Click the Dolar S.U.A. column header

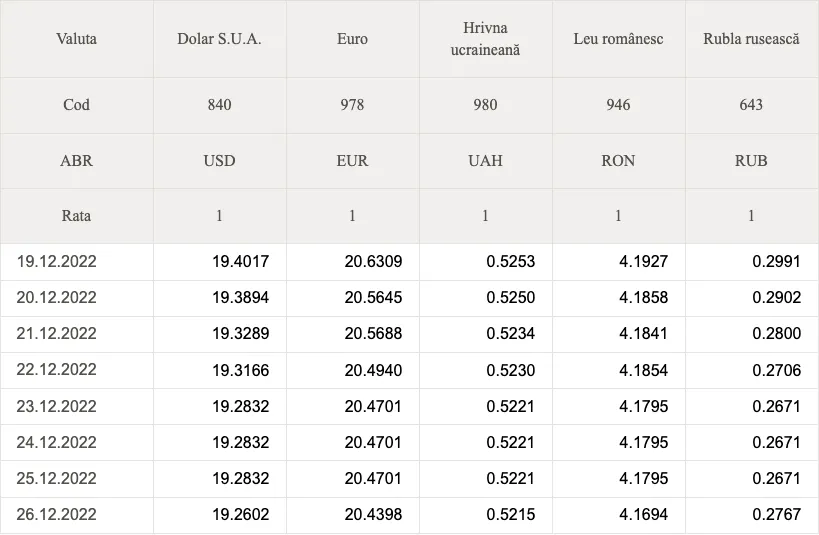(219, 39)
